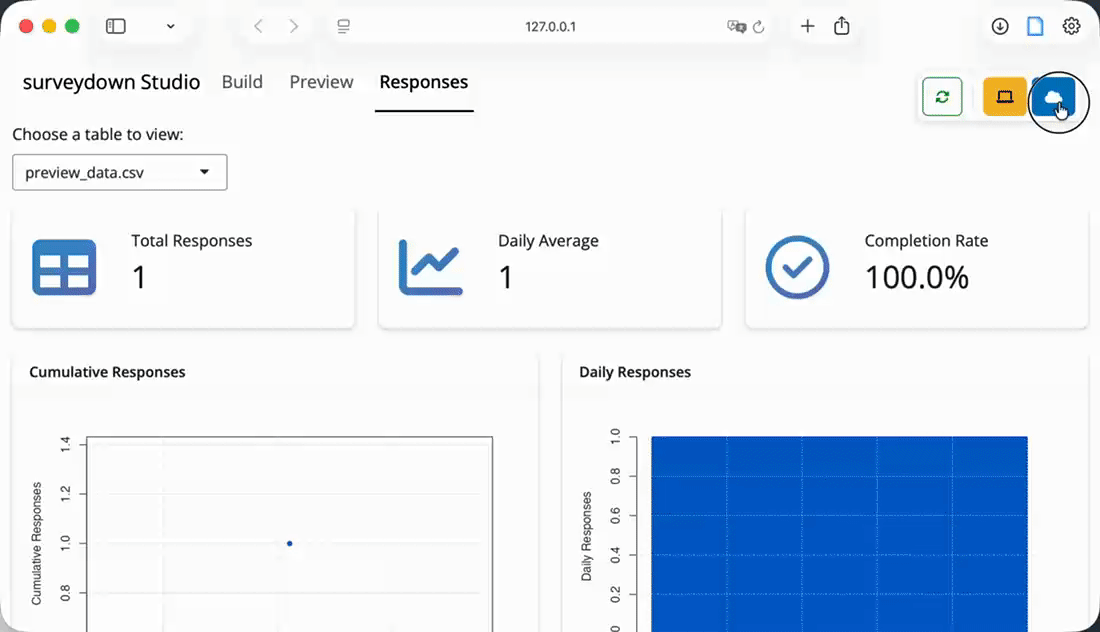Go to the Build tab

[x=242, y=82]
